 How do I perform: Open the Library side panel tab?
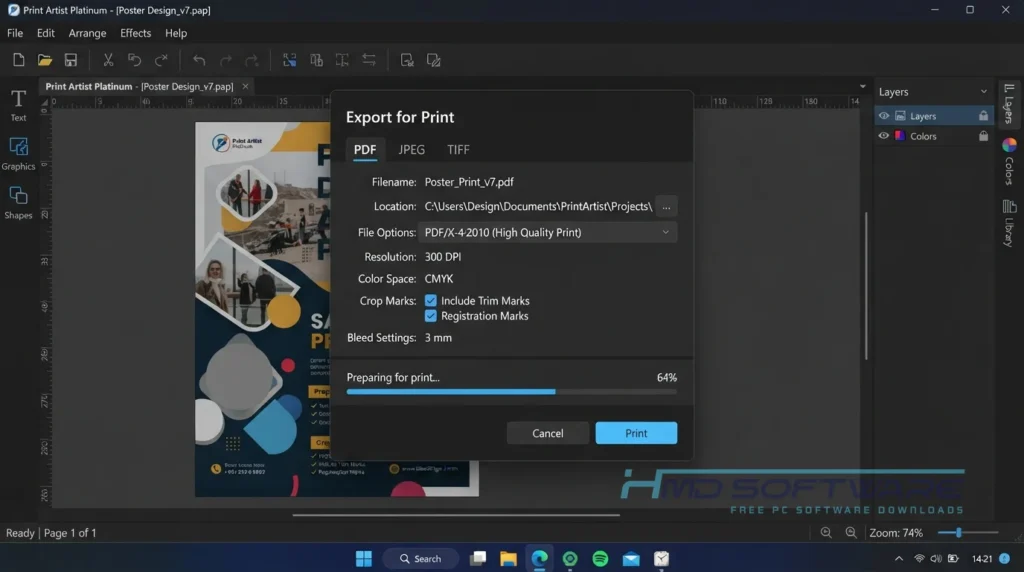[x=1010, y=223]
